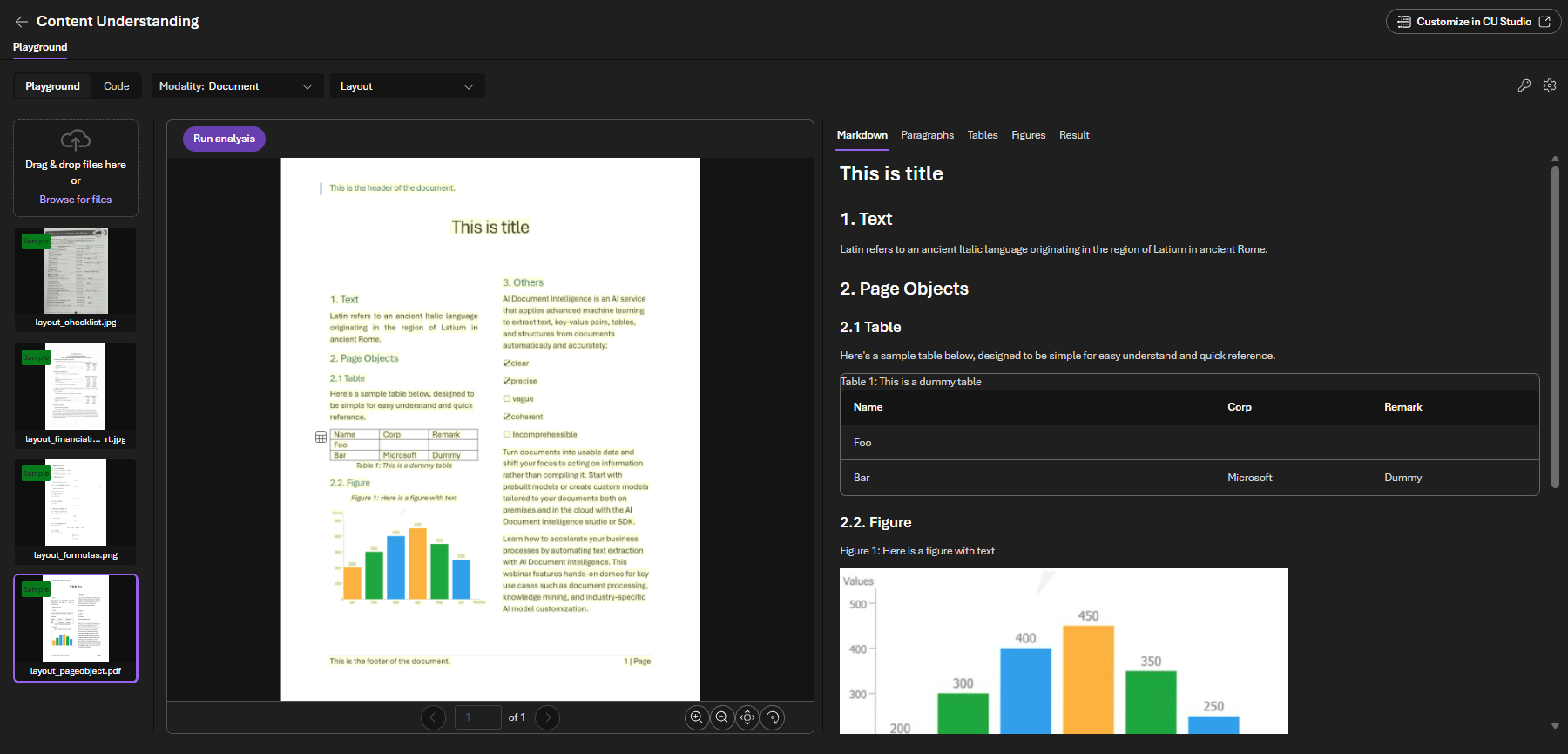Click the "Table 1: This is a dummy table" caption in results

(x=911, y=382)
